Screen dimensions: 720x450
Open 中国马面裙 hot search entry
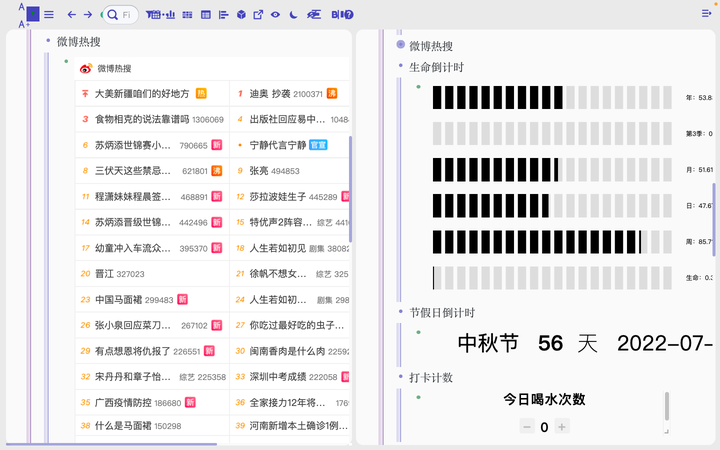118,300
